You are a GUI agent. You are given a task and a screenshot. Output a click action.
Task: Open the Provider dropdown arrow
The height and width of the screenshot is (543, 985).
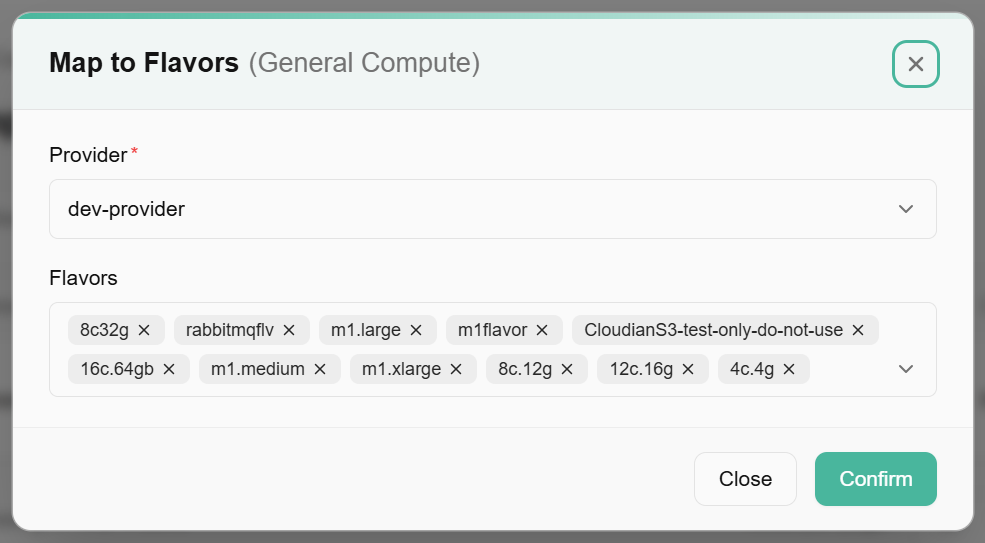pos(906,209)
